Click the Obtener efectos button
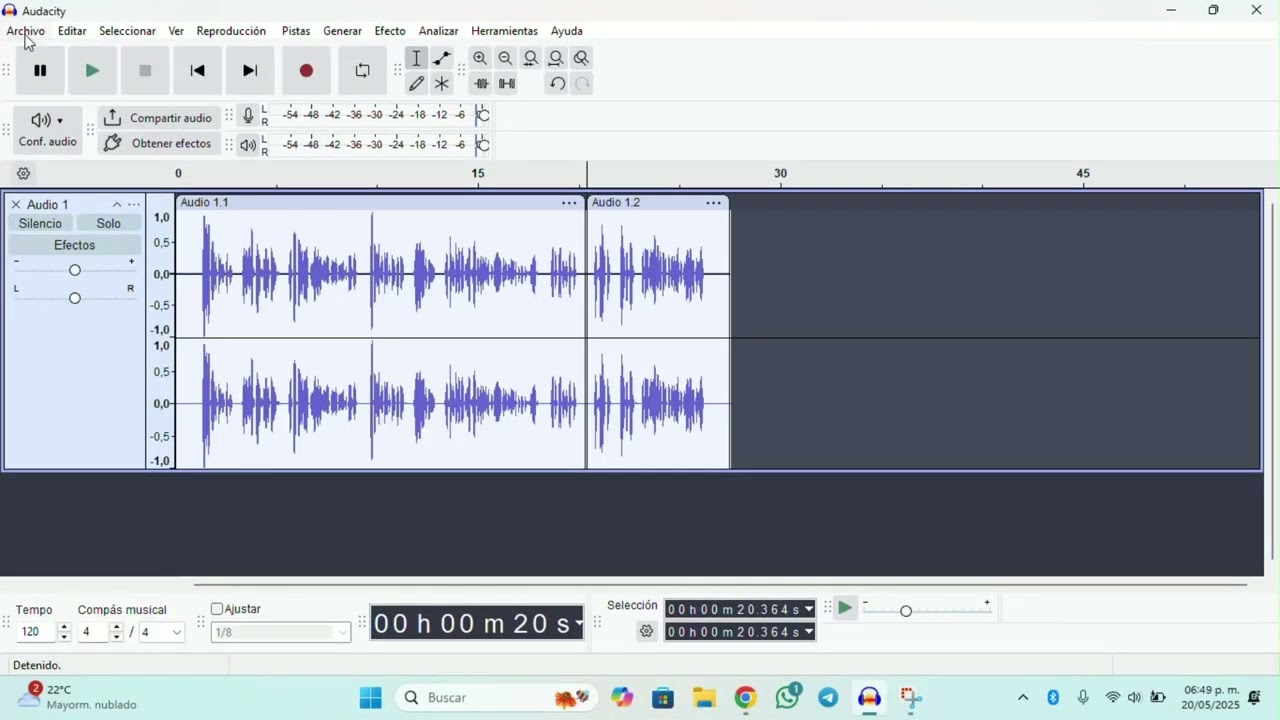The image size is (1280, 720). point(157,143)
